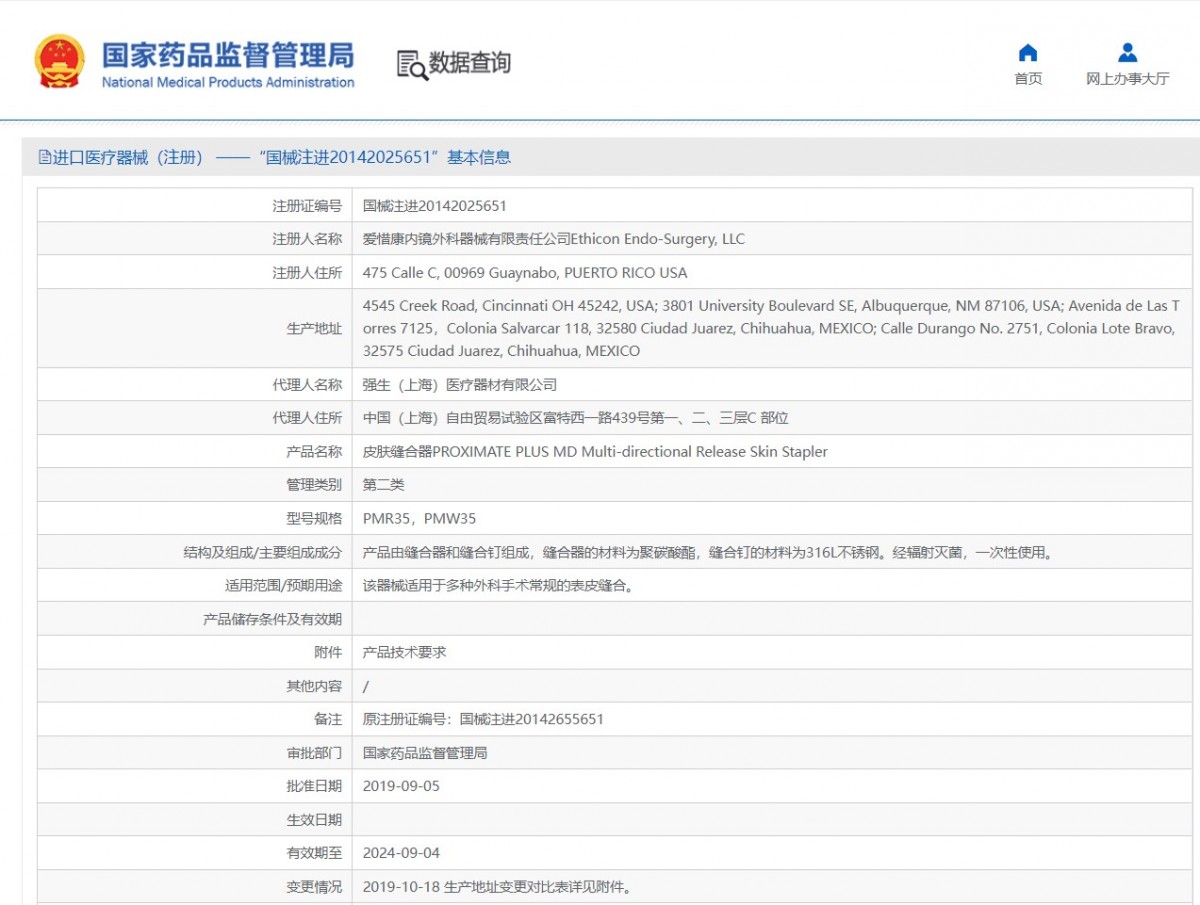
Task: Open the 产品技术要求 attachment
Action: (x=404, y=652)
